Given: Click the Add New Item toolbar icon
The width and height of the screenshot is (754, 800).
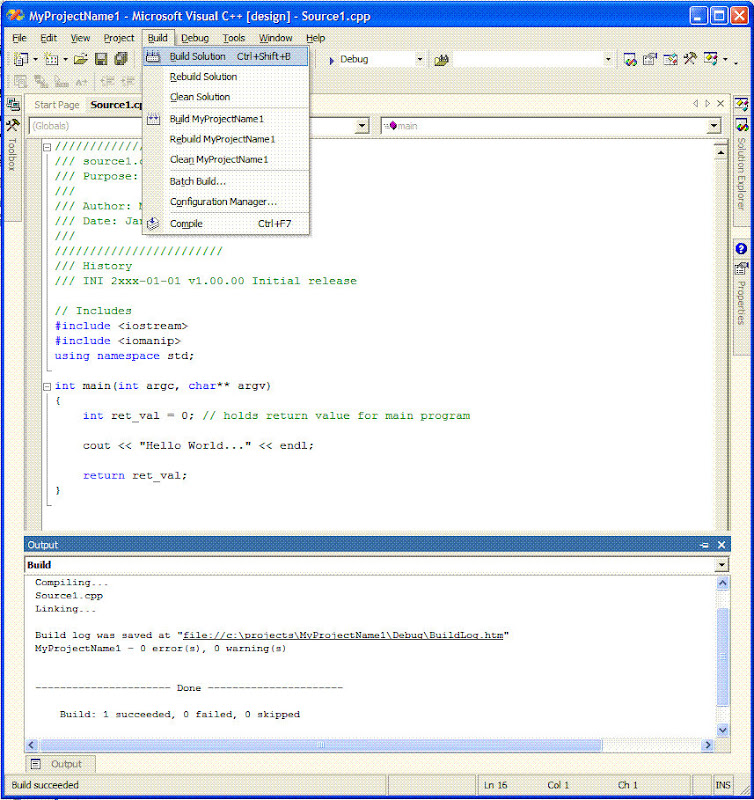Looking at the screenshot, I should (51, 59).
